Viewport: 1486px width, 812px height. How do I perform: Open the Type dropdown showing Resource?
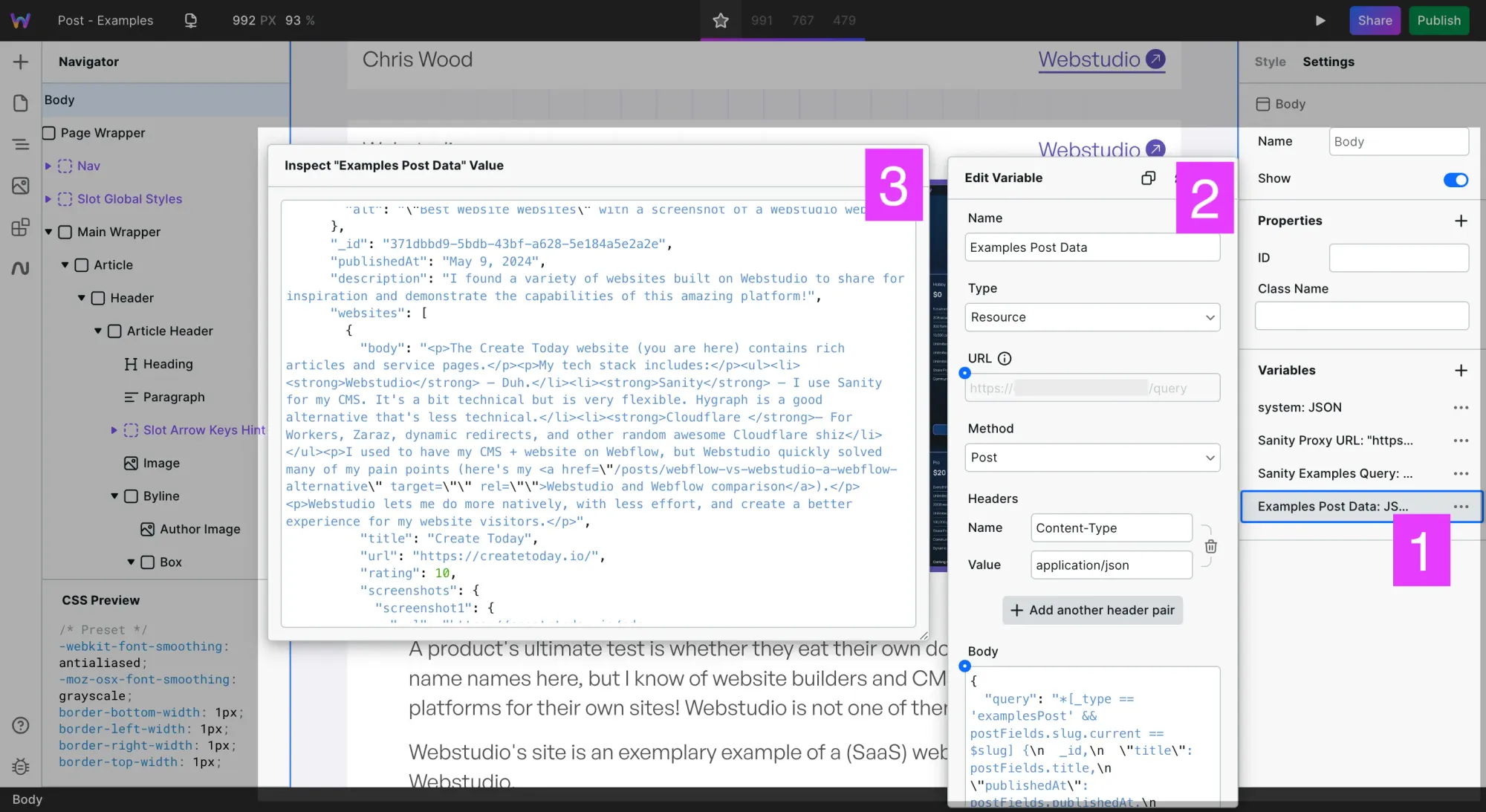click(x=1091, y=317)
